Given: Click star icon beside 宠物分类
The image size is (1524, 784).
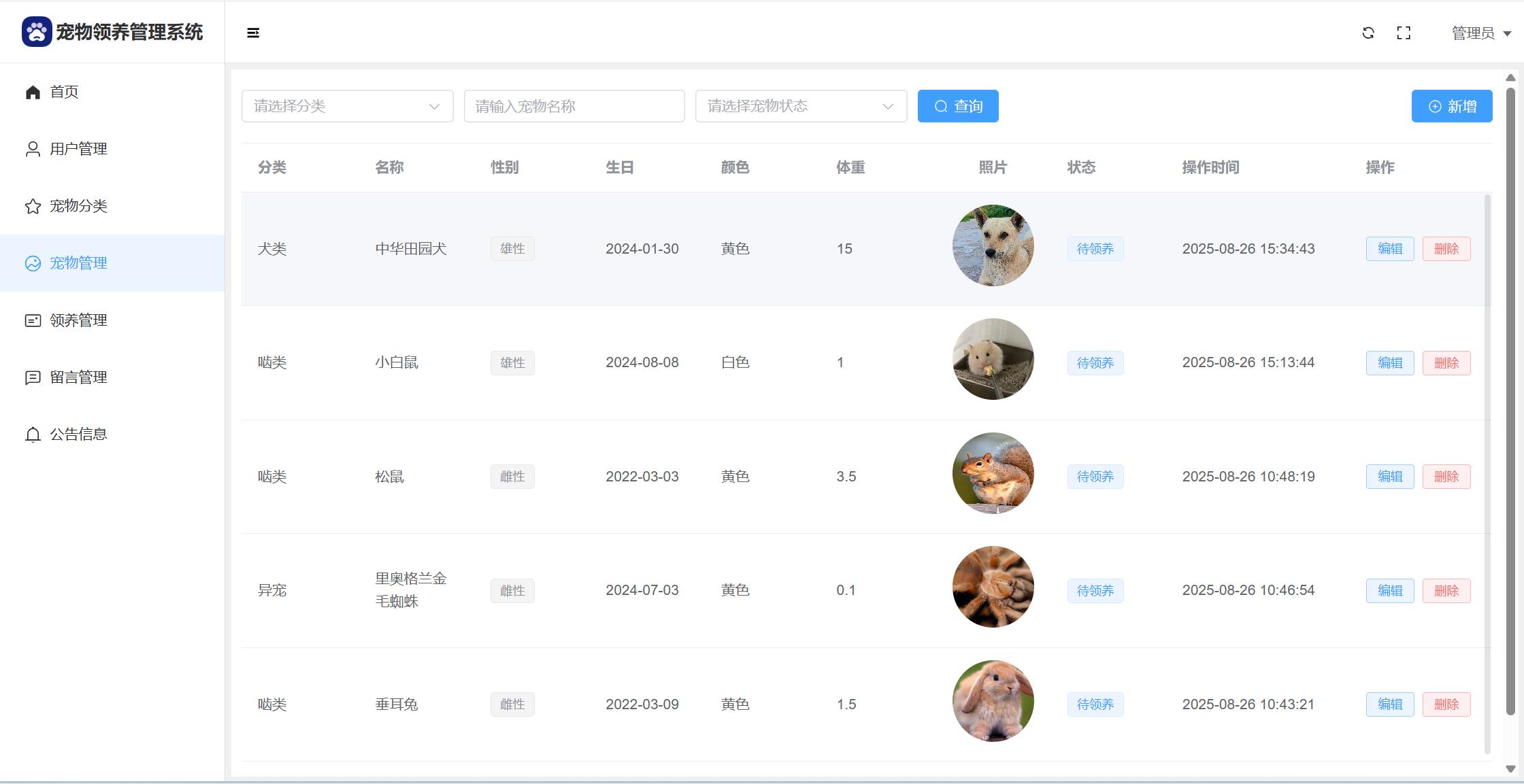Looking at the screenshot, I should 33,206.
